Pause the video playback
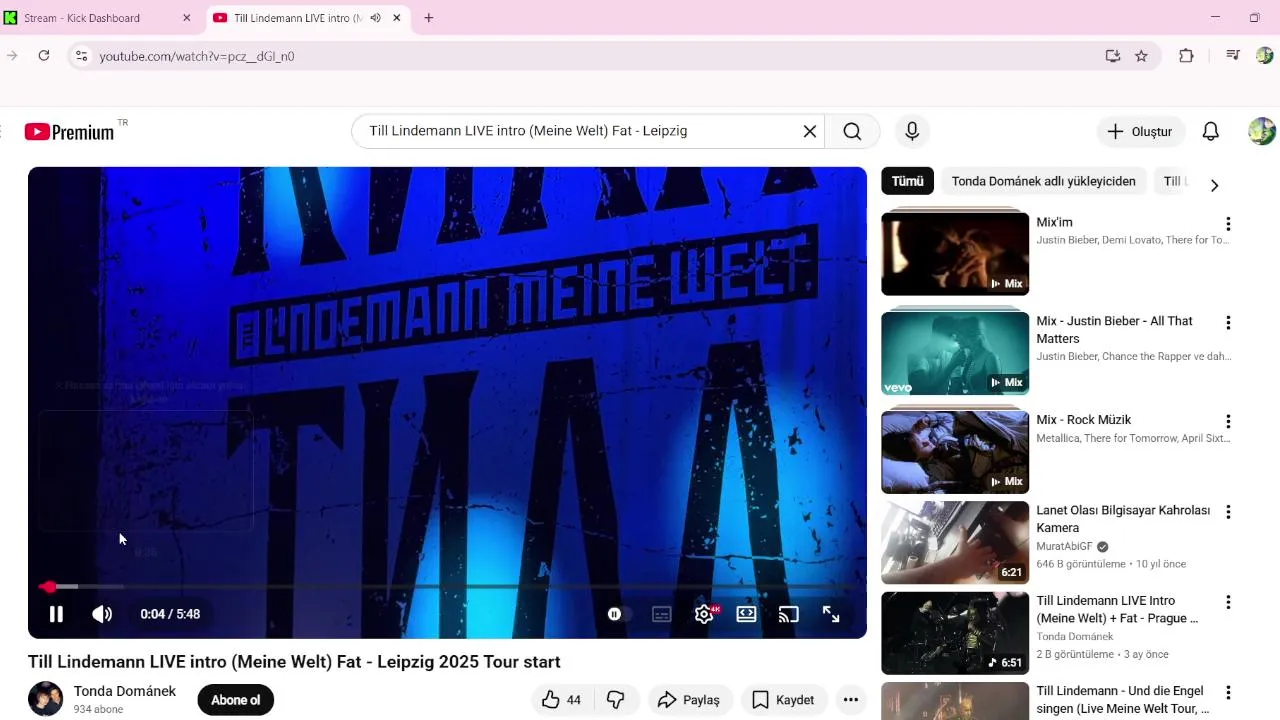1280x720 pixels. click(56, 614)
